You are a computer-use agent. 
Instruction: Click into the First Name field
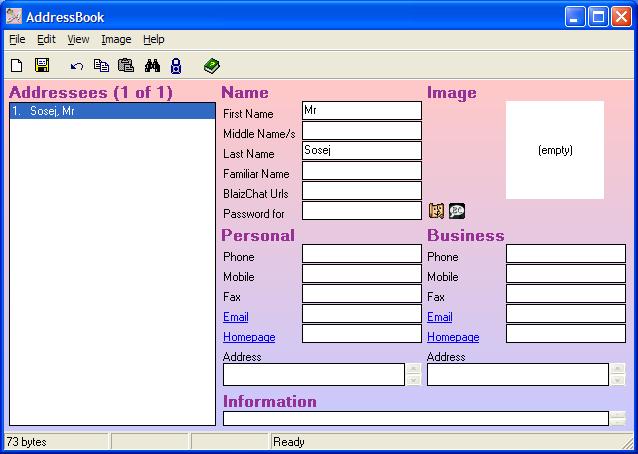coord(362,111)
